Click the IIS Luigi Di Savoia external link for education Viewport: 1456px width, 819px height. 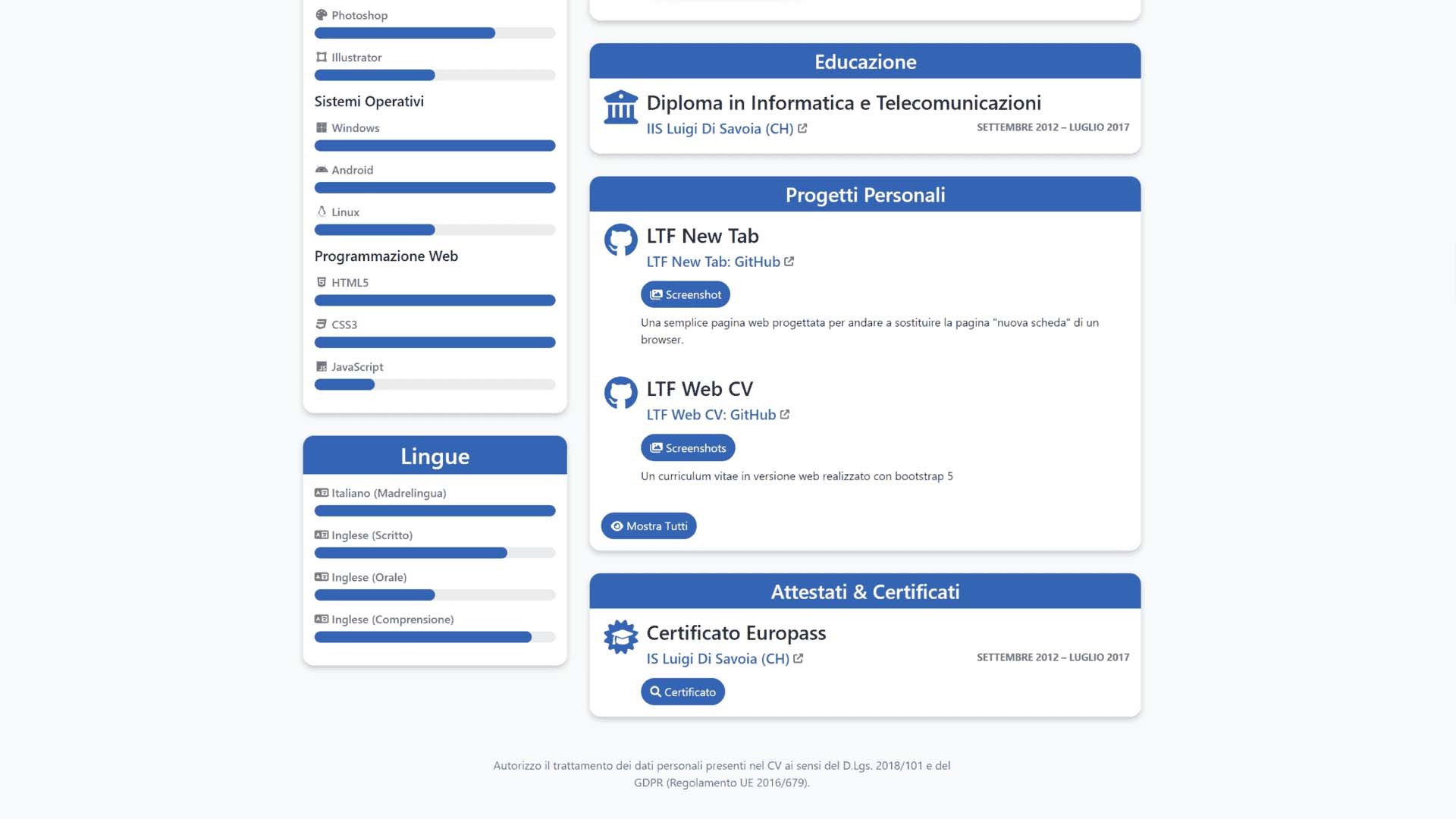click(727, 128)
